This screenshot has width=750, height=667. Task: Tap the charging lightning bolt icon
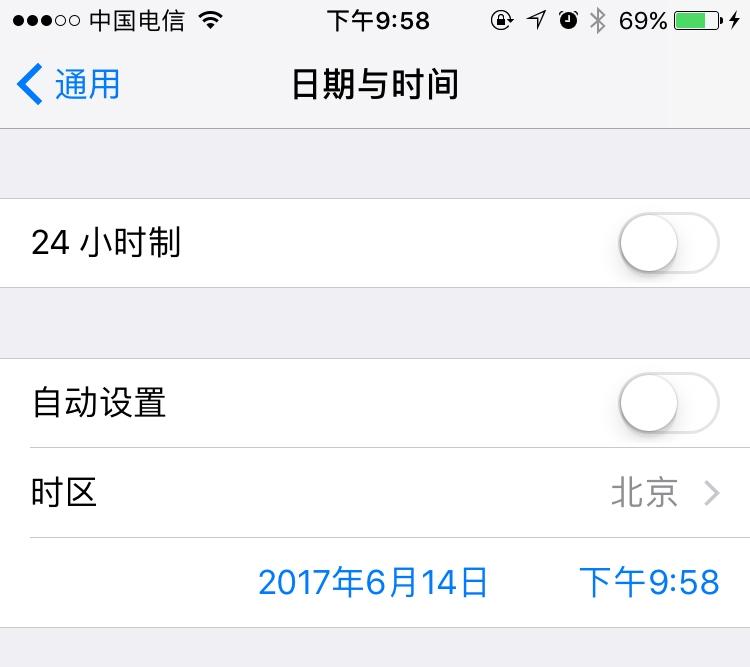pyautogui.click(x=735, y=20)
